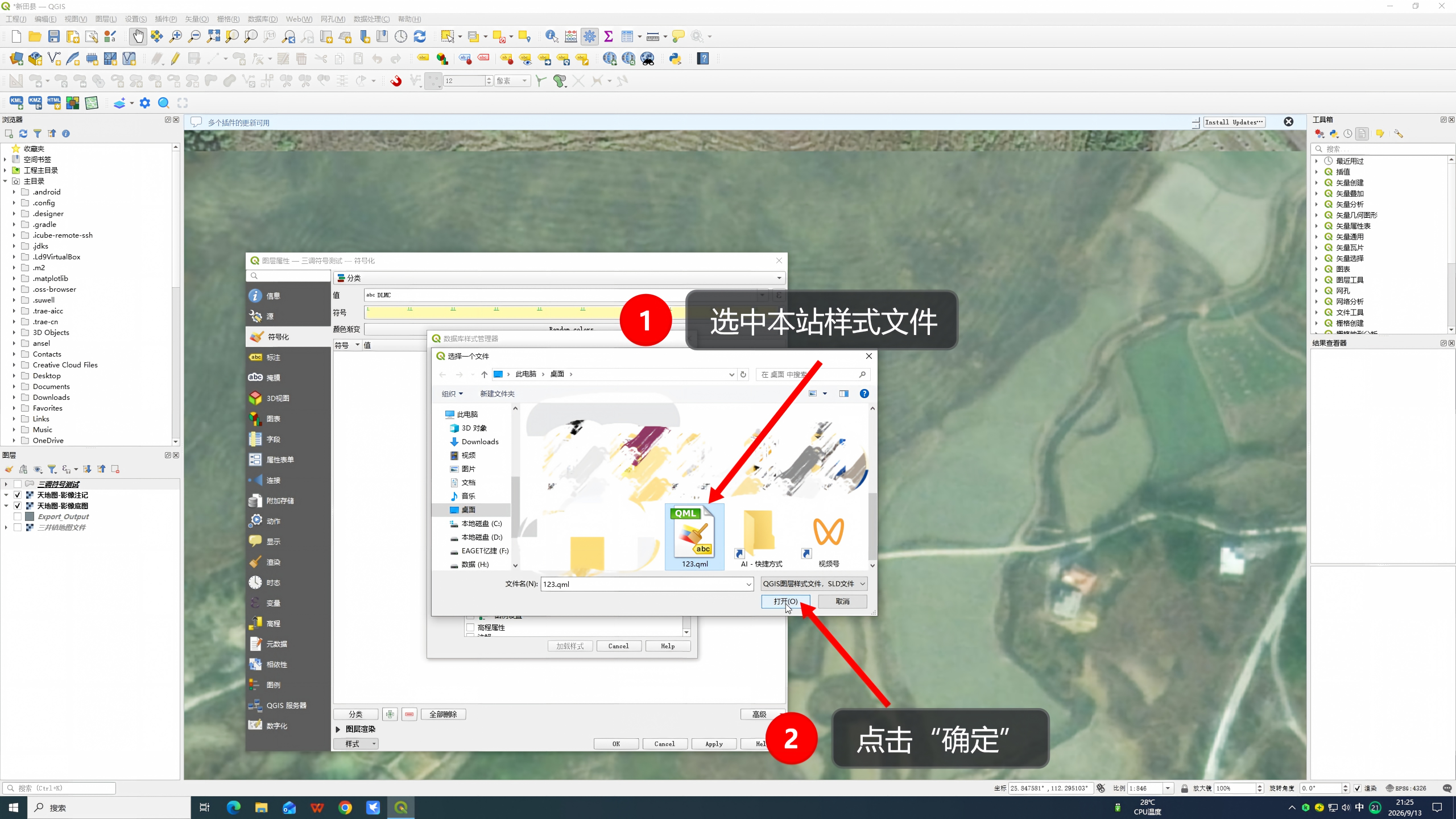
Task: Click the 打开(O) button
Action: (785, 601)
